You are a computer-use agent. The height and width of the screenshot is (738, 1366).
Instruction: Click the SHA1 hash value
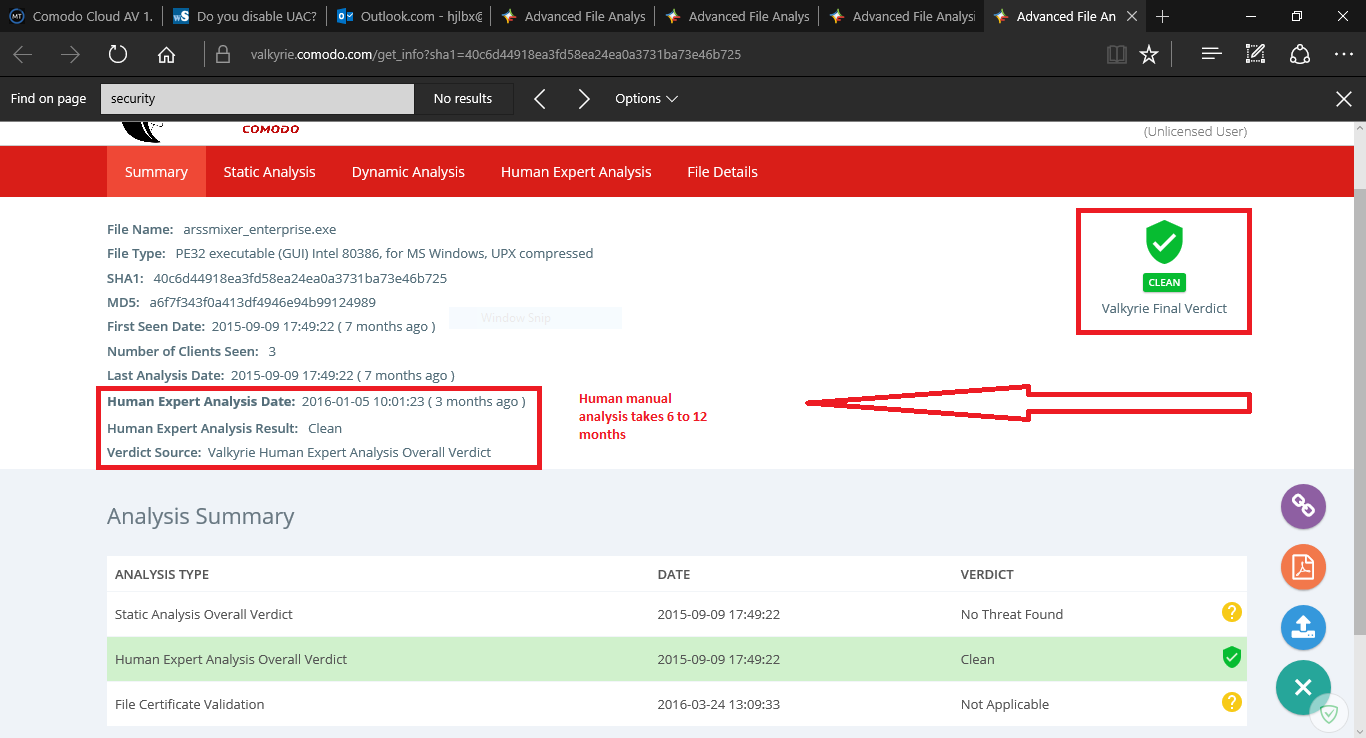tap(300, 278)
